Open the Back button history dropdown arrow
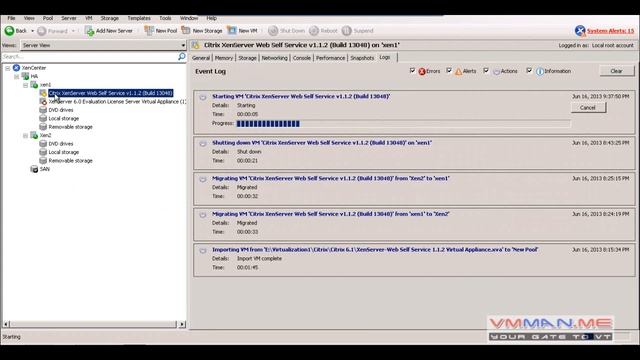Image resolution: width=640 pixels, height=360 pixels. click(x=32, y=31)
